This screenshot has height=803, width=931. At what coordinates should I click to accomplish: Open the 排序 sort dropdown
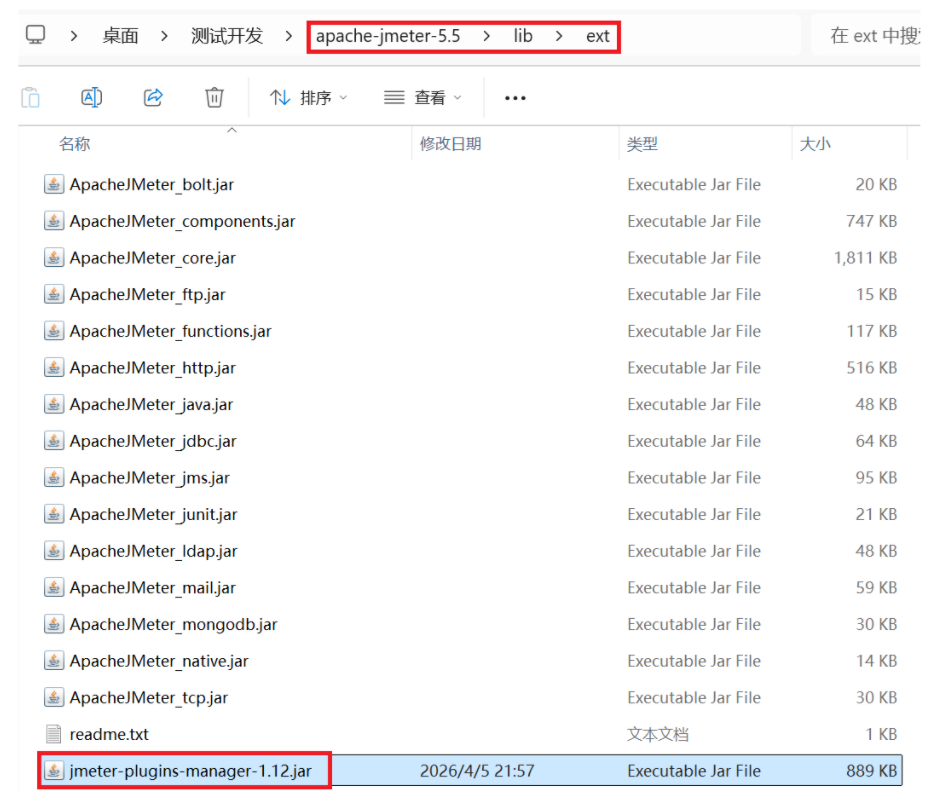[308, 97]
